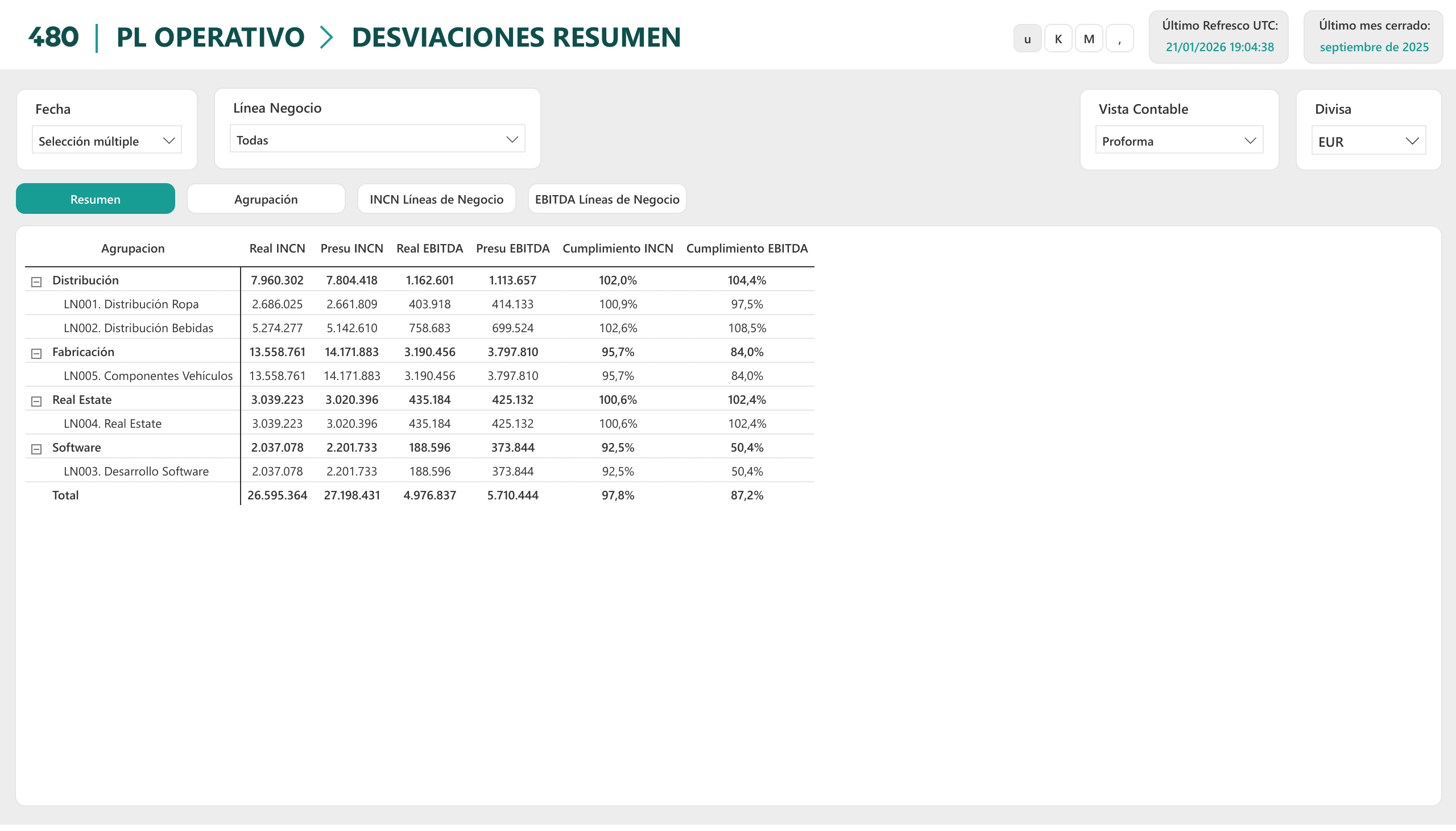The width and height of the screenshot is (1456, 831).
Task: Click Software Cumplimiento EBITDA bold 50,4%
Action: click(747, 448)
